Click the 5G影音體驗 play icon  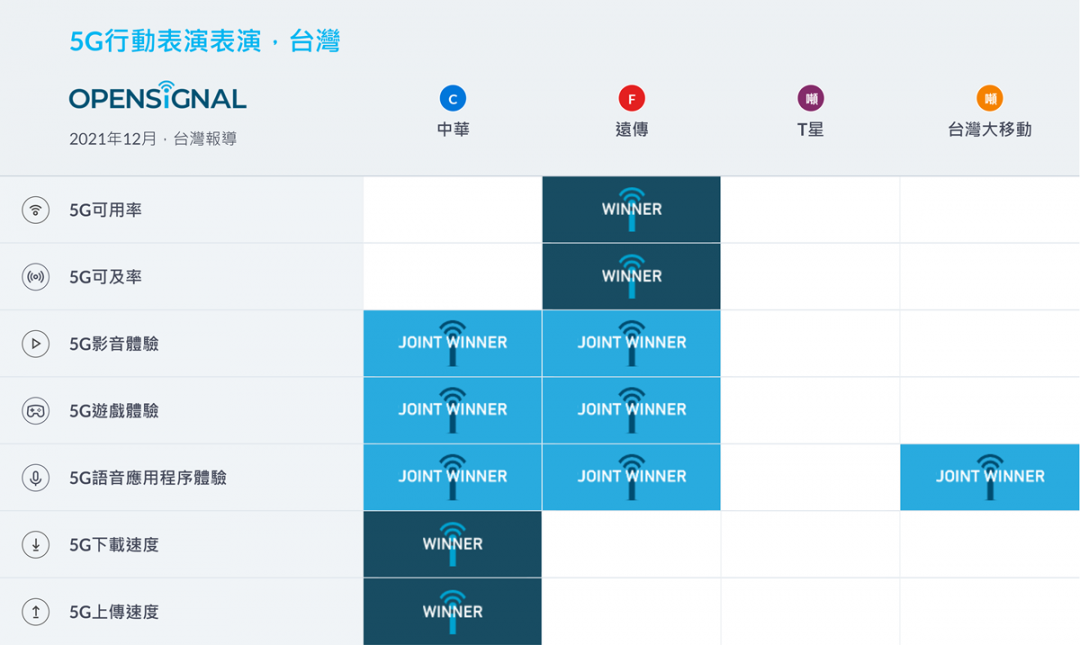(36, 344)
